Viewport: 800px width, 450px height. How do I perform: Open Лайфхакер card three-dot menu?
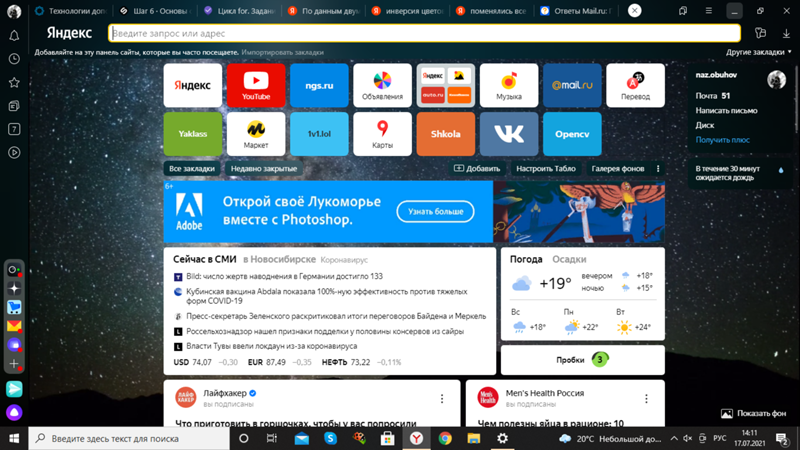[442, 399]
